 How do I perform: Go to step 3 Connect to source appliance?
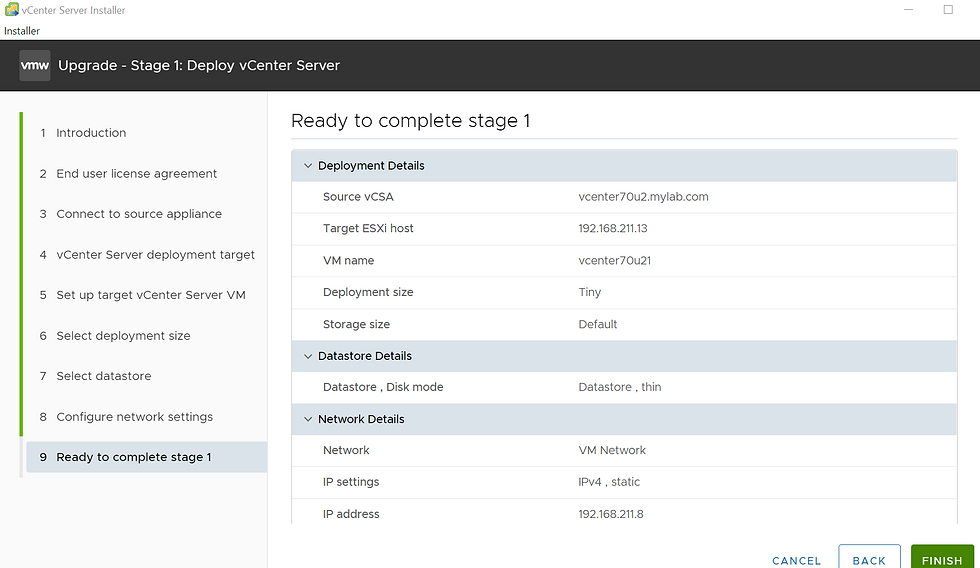click(139, 214)
